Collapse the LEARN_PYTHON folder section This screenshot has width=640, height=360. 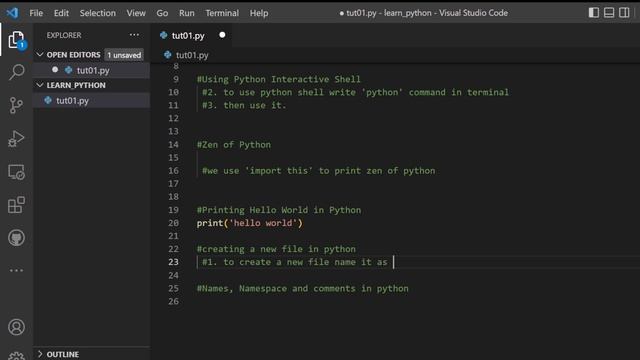click(x=40, y=85)
